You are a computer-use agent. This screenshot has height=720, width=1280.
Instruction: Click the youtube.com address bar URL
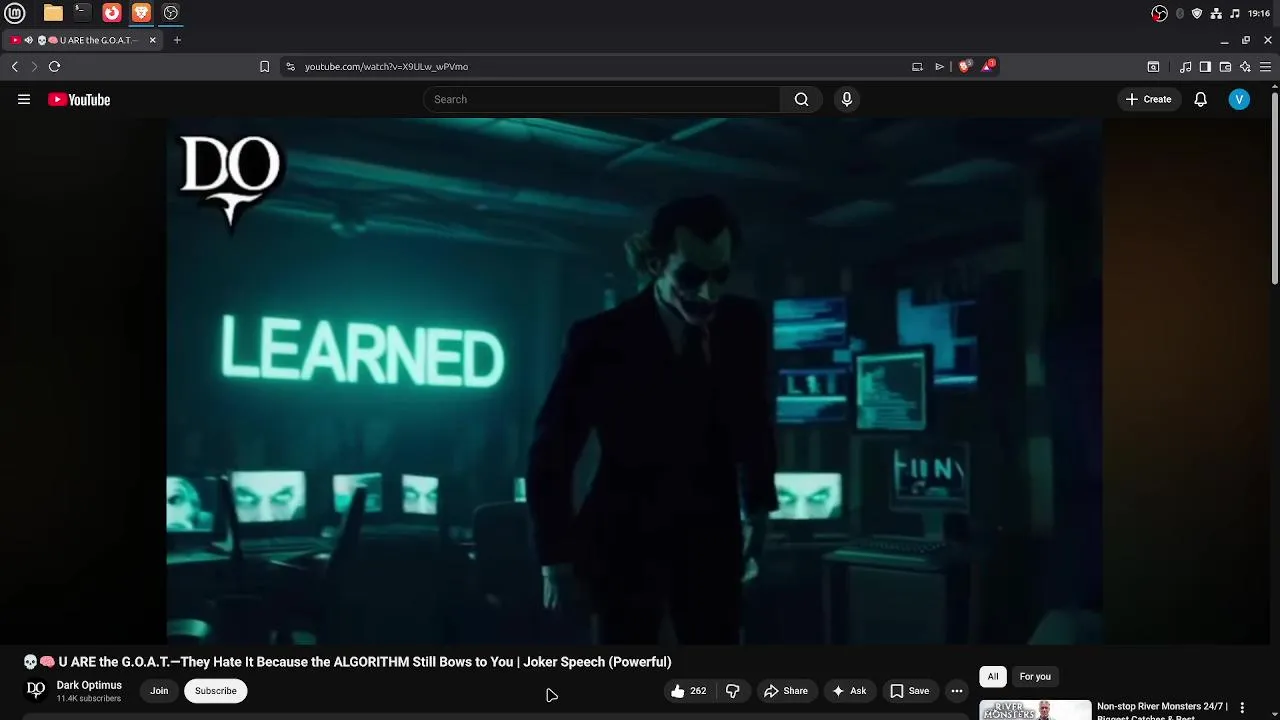tap(386, 67)
